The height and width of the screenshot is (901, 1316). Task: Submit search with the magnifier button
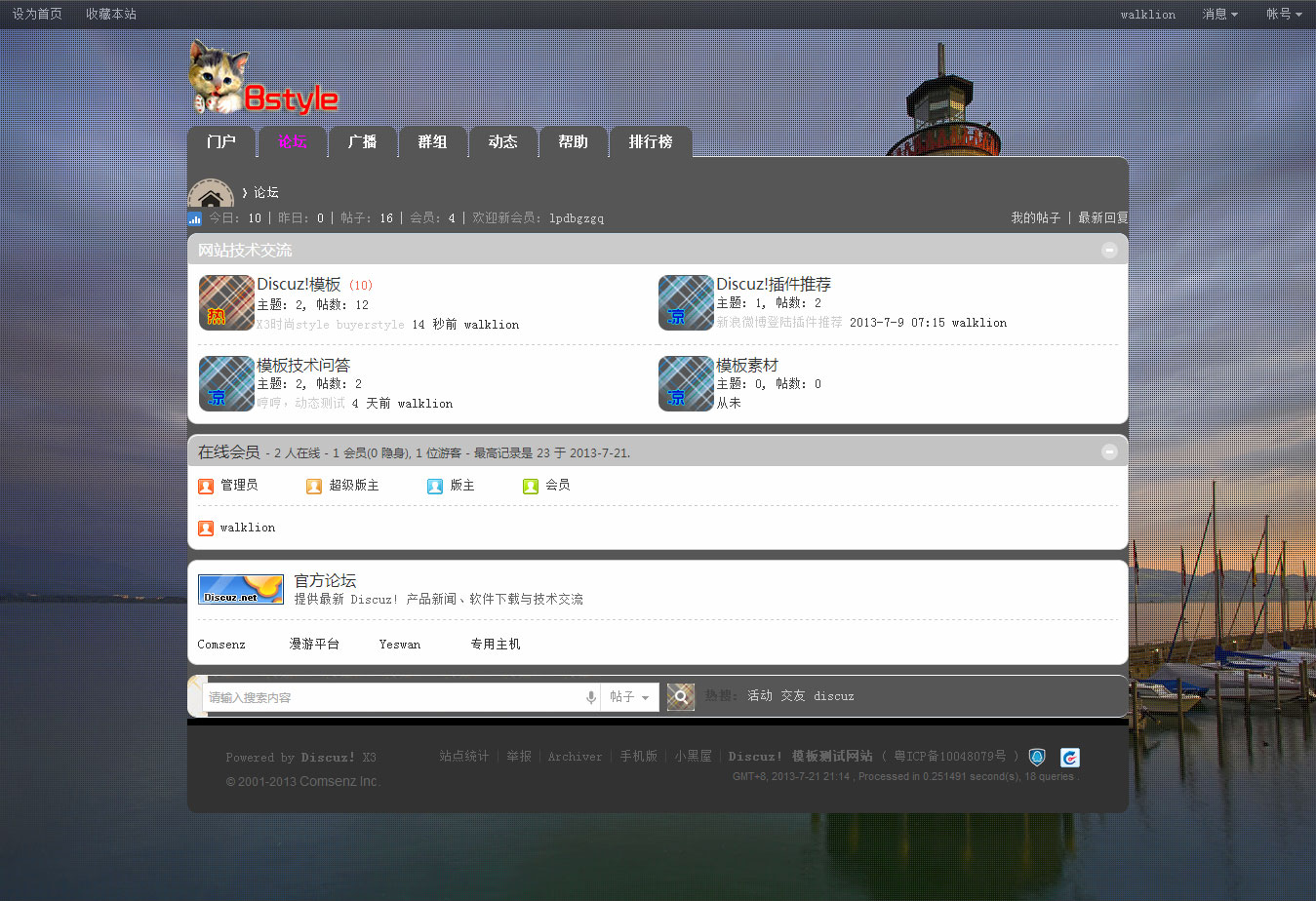point(681,697)
